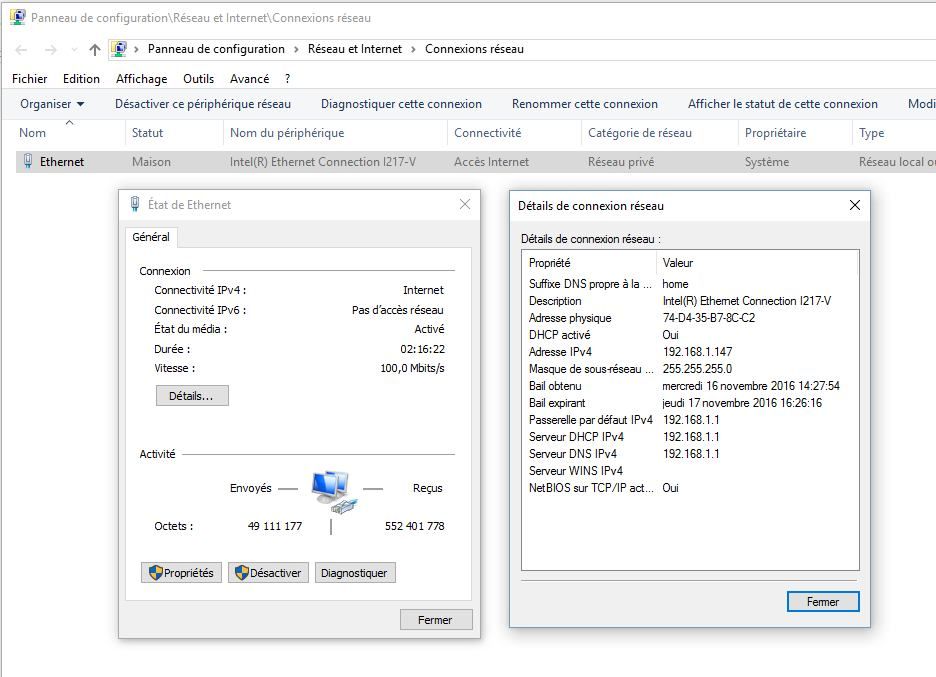Click the Propriétés shield button
936x677 pixels.
pyautogui.click(x=181, y=573)
